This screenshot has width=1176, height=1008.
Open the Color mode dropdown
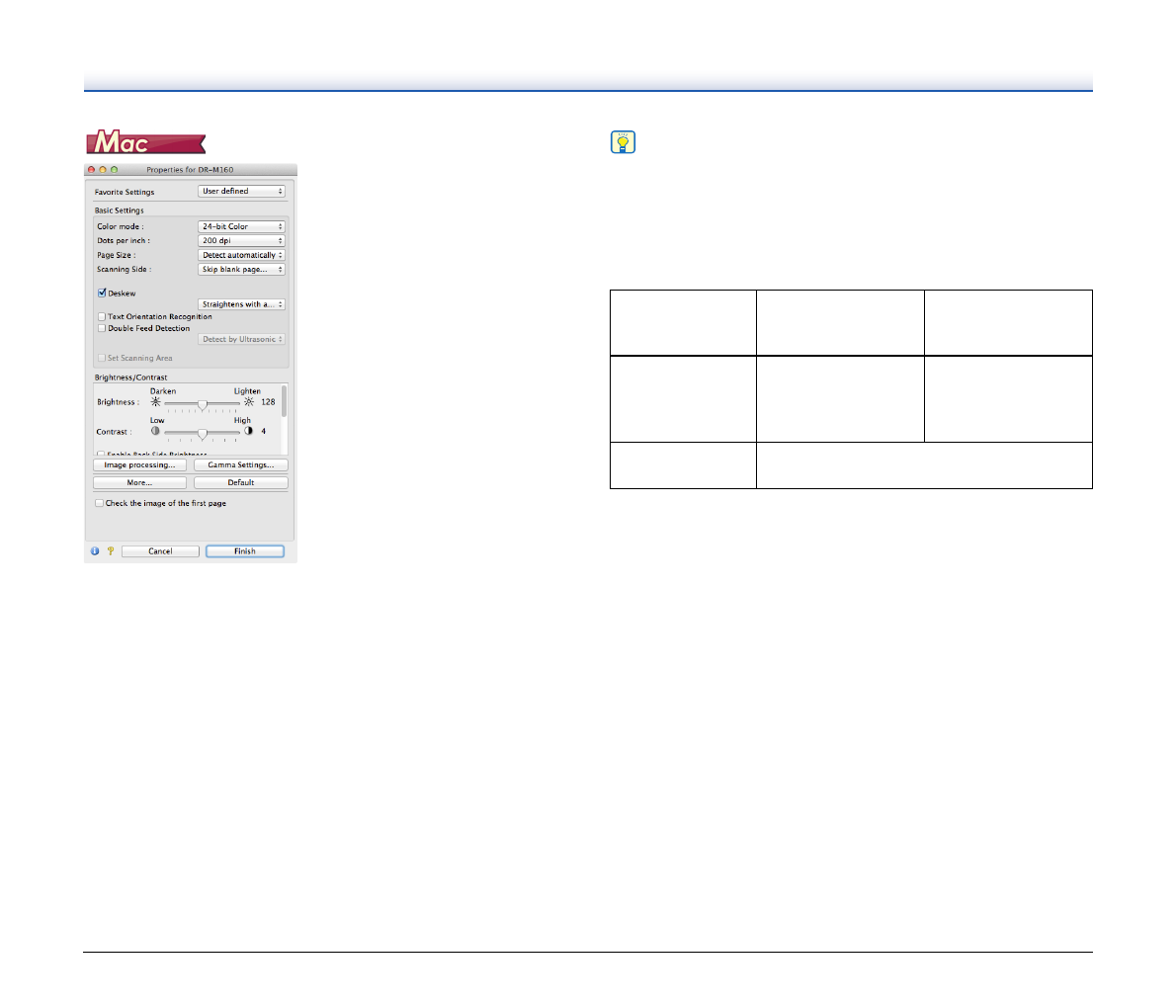point(241,226)
